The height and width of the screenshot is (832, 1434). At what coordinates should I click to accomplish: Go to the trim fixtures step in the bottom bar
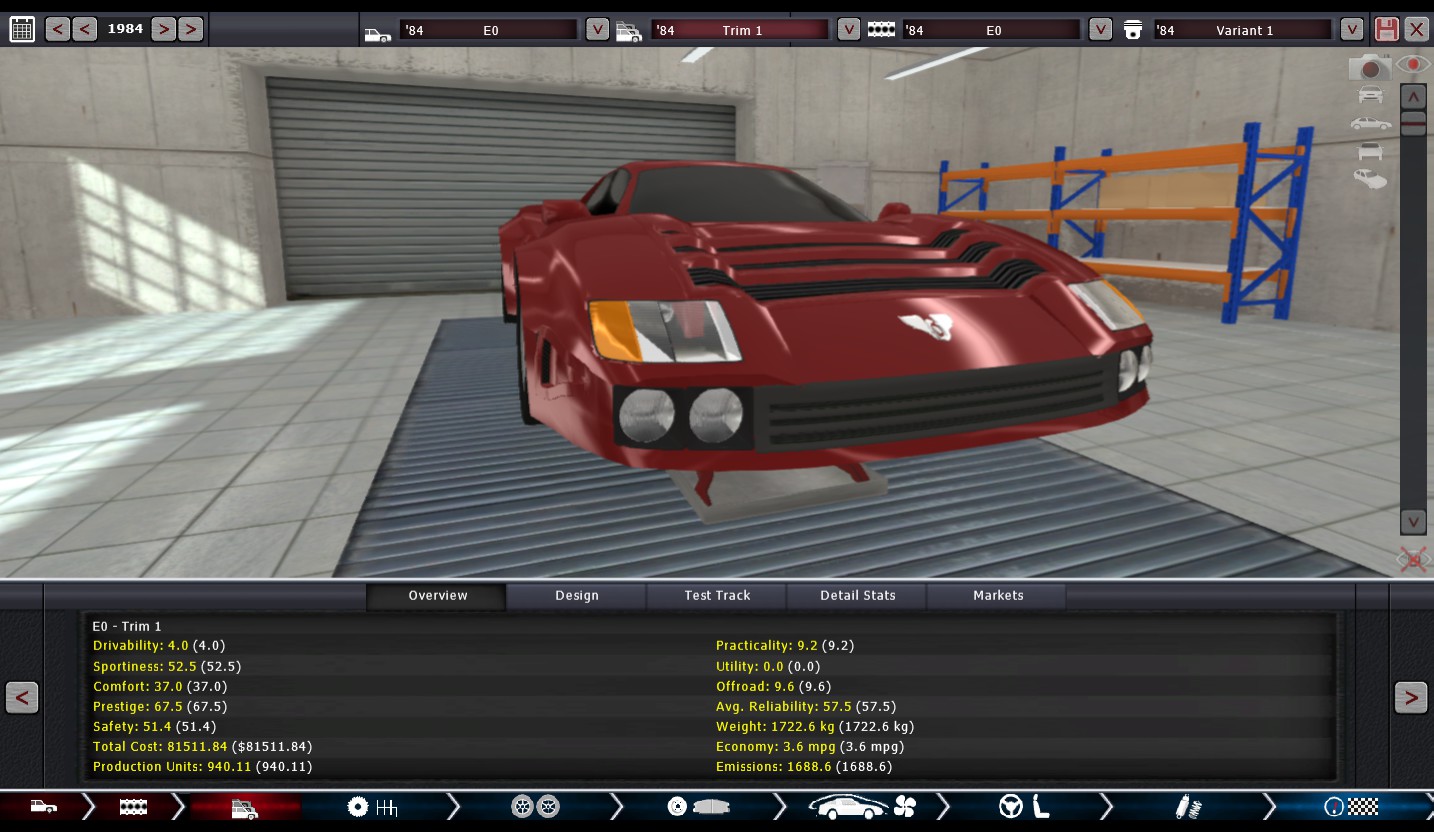pyautogui.click(x=245, y=807)
